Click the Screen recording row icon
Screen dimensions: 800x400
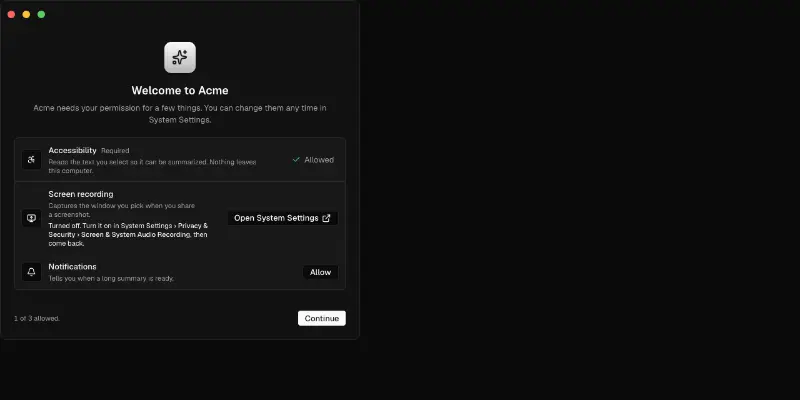point(31,218)
